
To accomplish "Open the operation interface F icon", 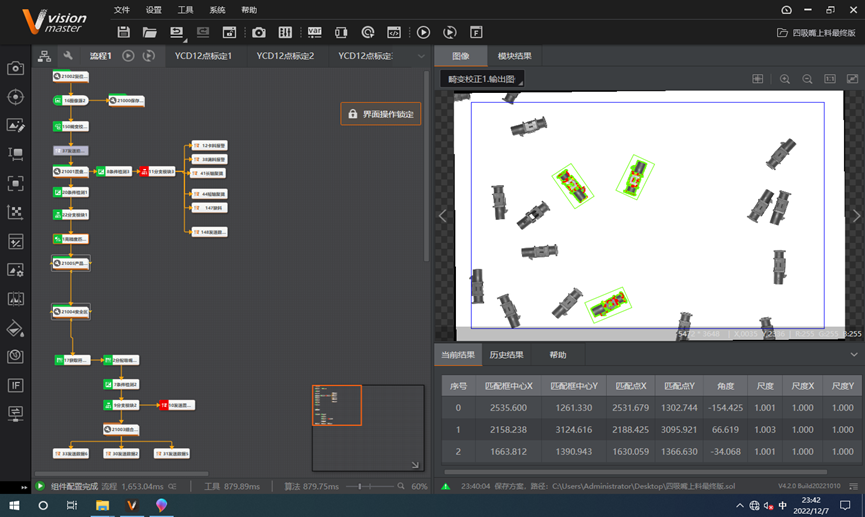I will pyautogui.click(x=476, y=33).
